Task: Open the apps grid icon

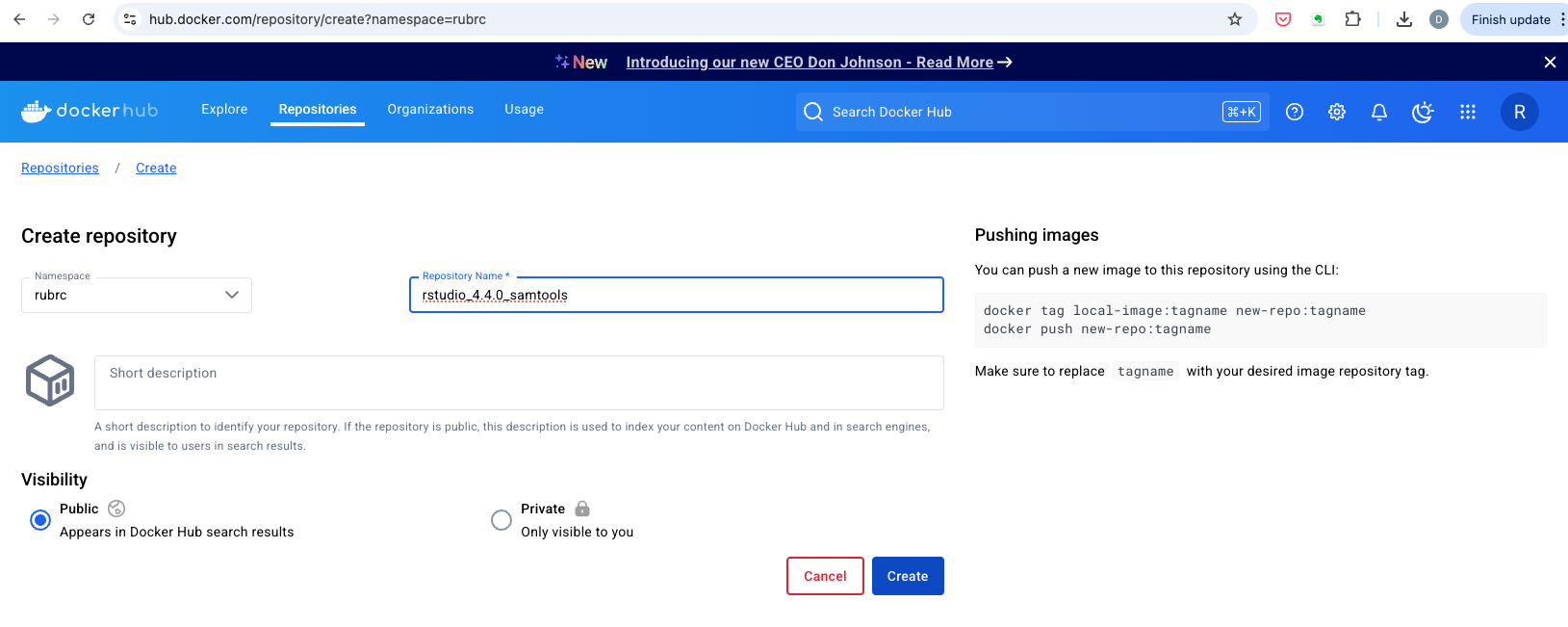Action: click(x=1468, y=112)
